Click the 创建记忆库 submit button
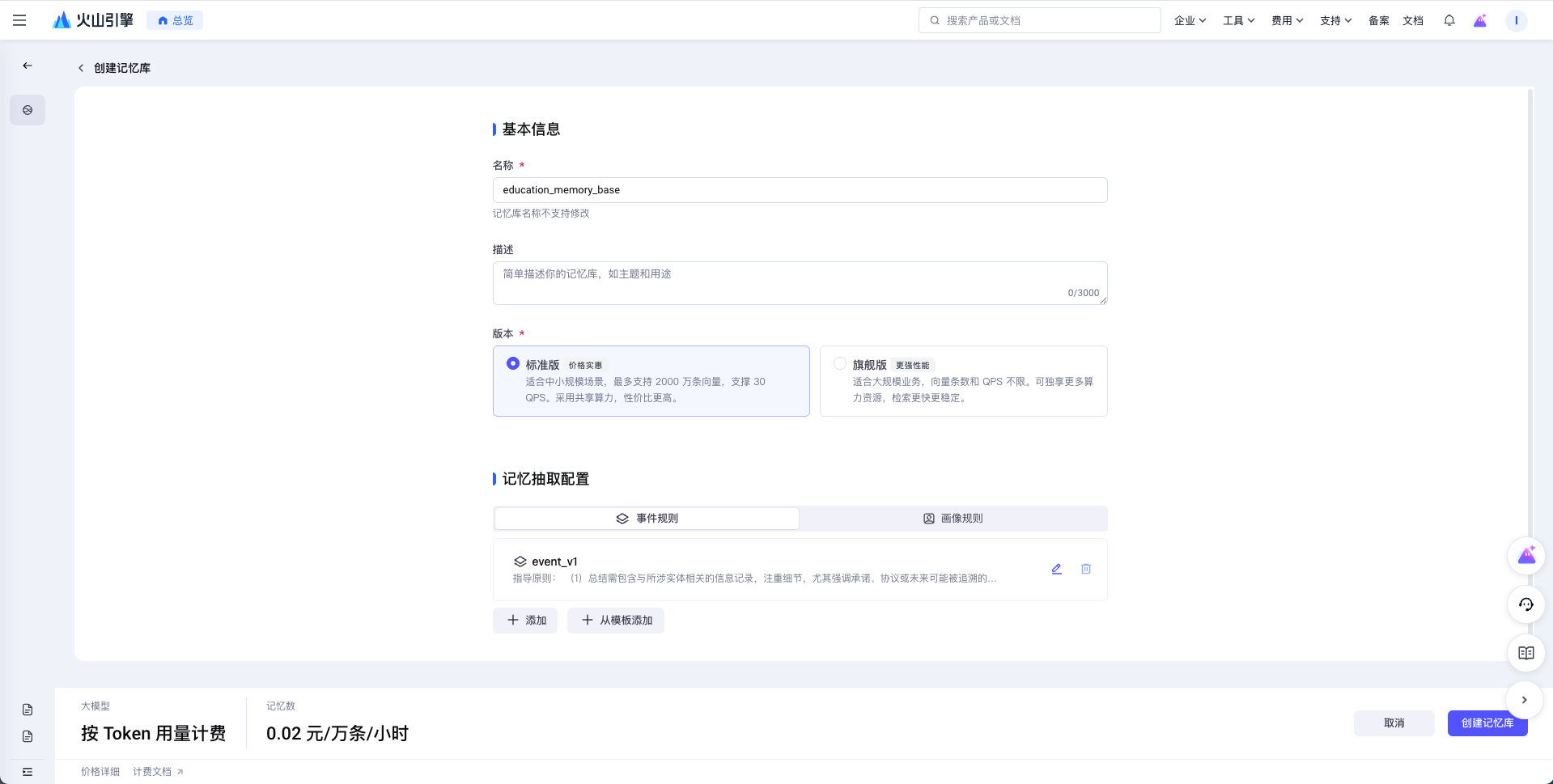The image size is (1553, 784). [1487, 723]
